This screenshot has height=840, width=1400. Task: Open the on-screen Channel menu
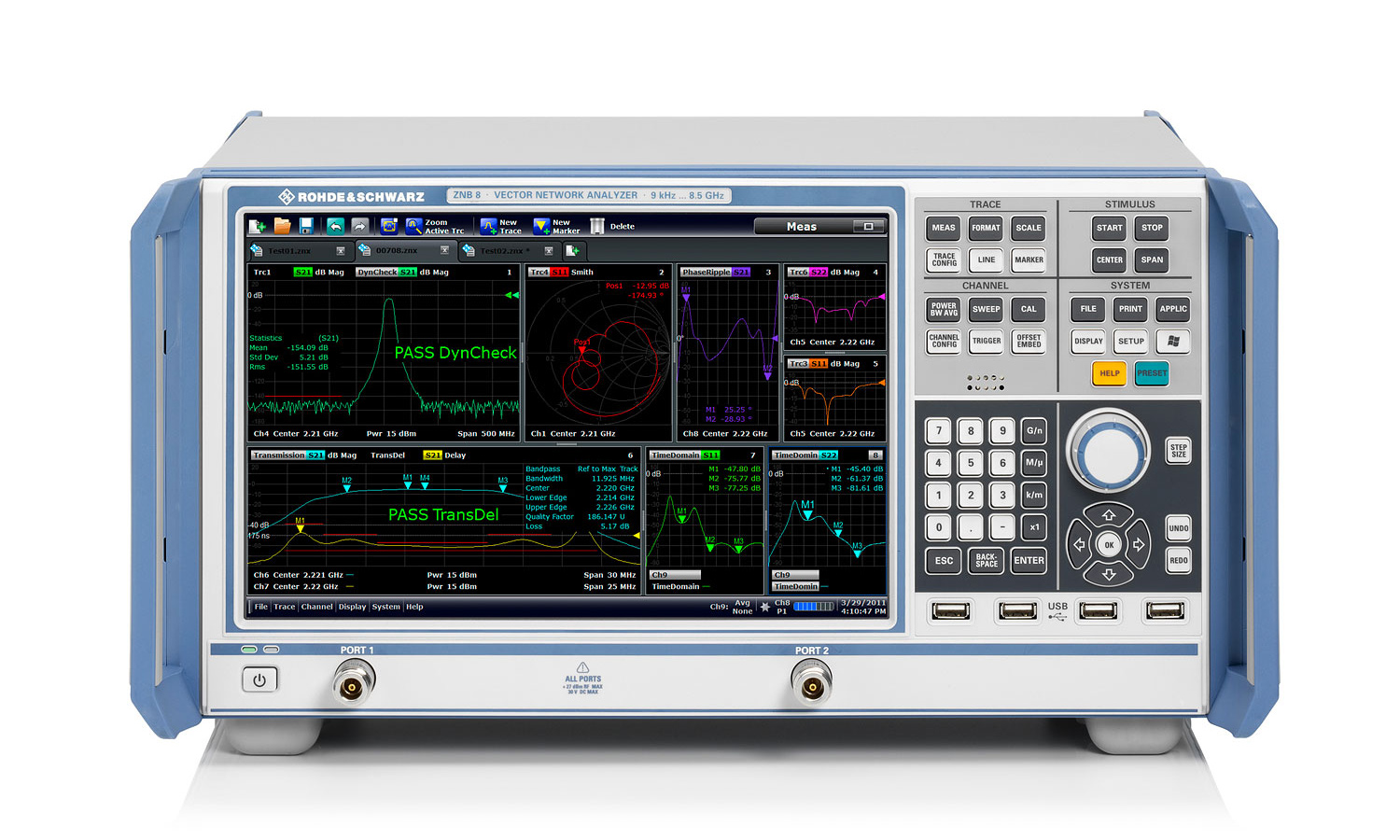pyautogui.click(x=317, y=607)
